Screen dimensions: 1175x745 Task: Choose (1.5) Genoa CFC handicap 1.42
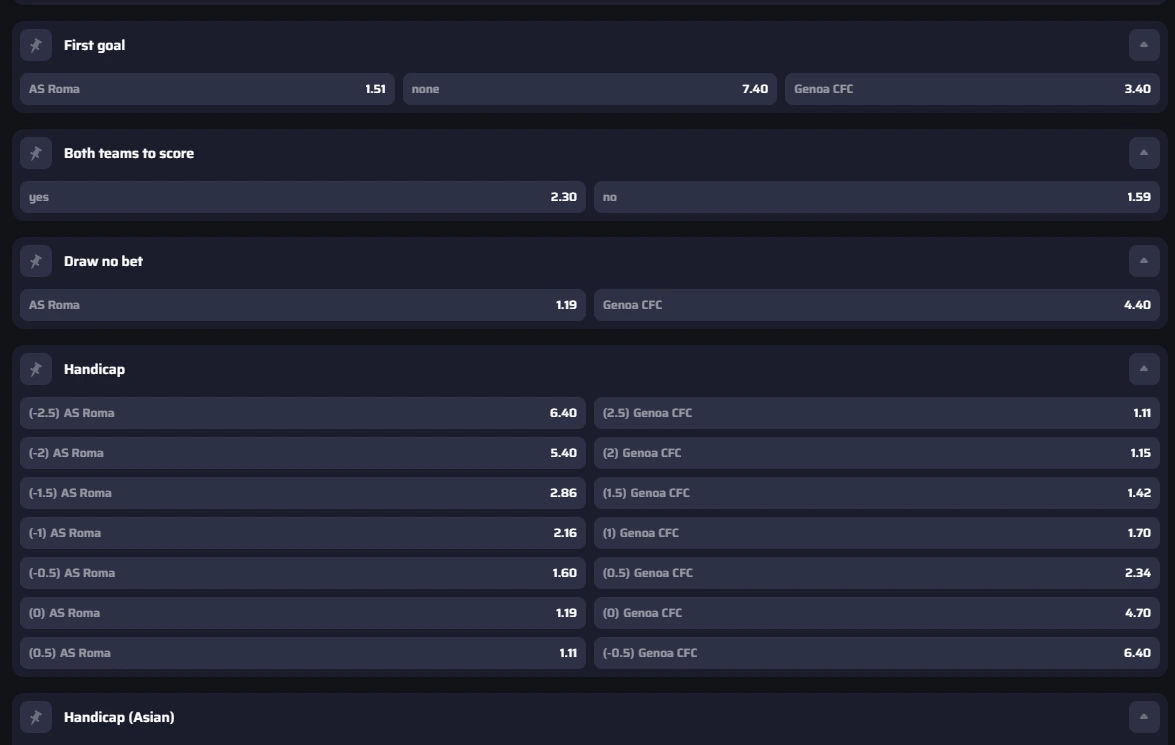[x=876, y=493]
